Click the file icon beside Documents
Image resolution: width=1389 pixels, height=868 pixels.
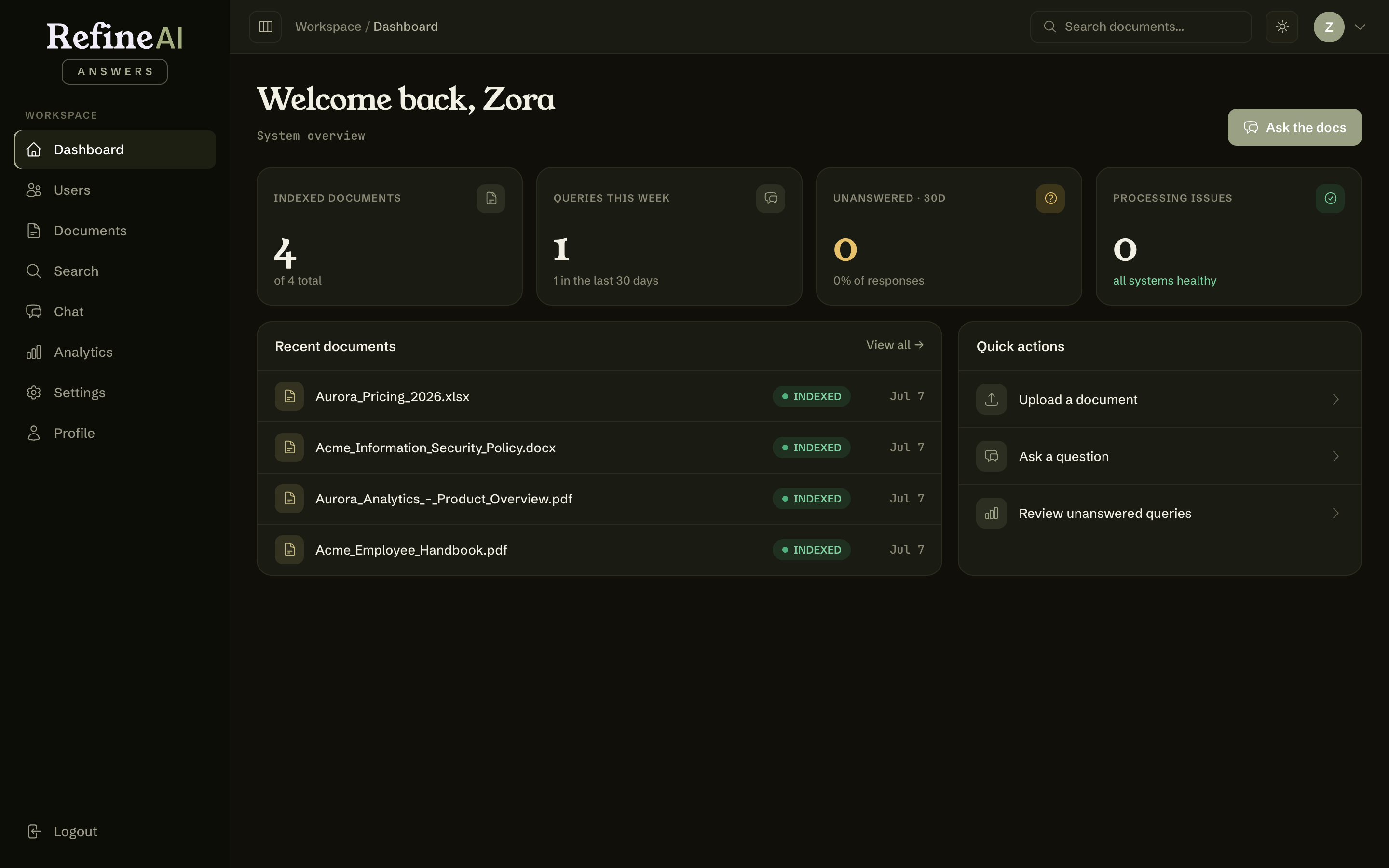coord(34,231)
